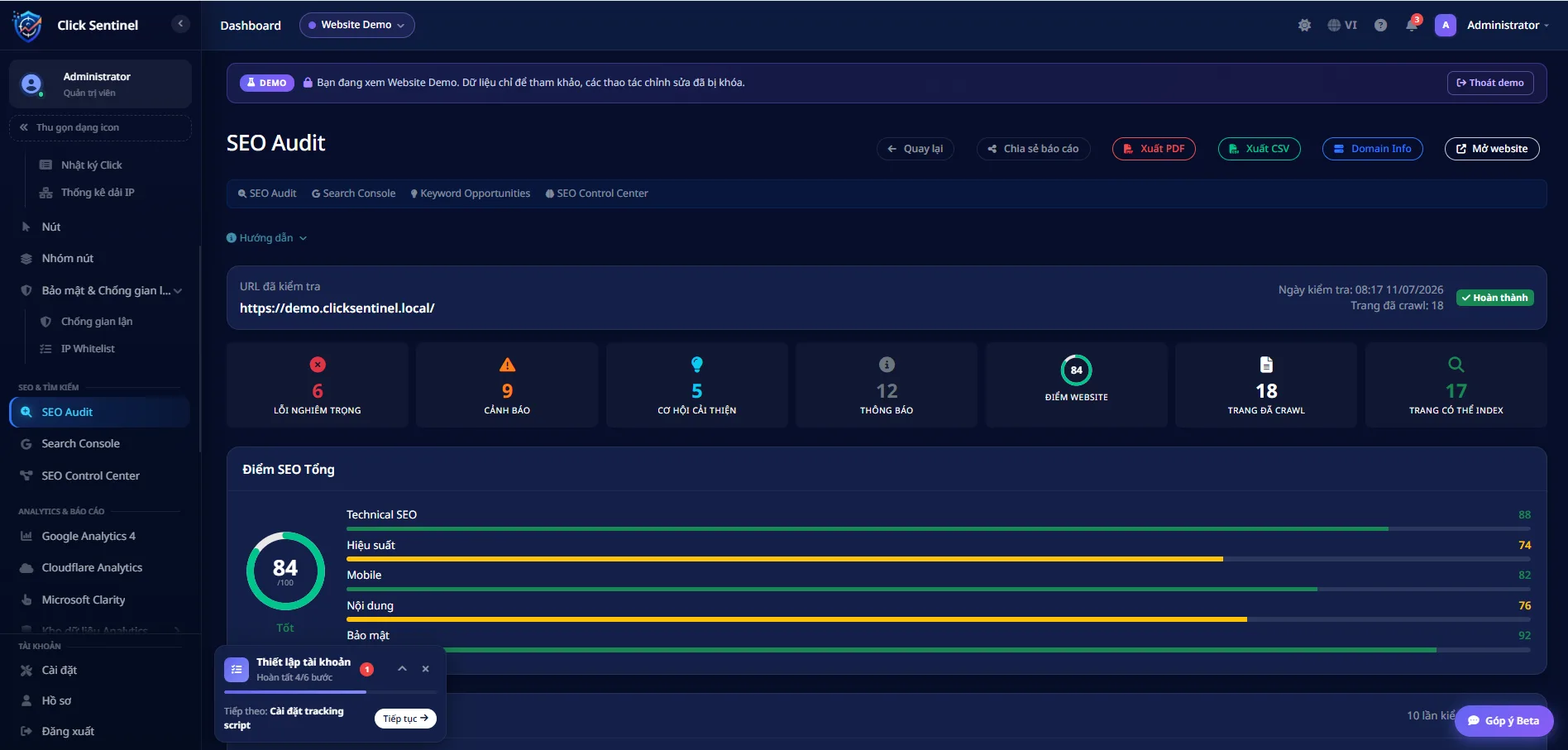Image resolution: width=1568 pixels, height=750 pixels.
Task: Open Administrator account dropdown in header
Action: [x=1508, y=26]
